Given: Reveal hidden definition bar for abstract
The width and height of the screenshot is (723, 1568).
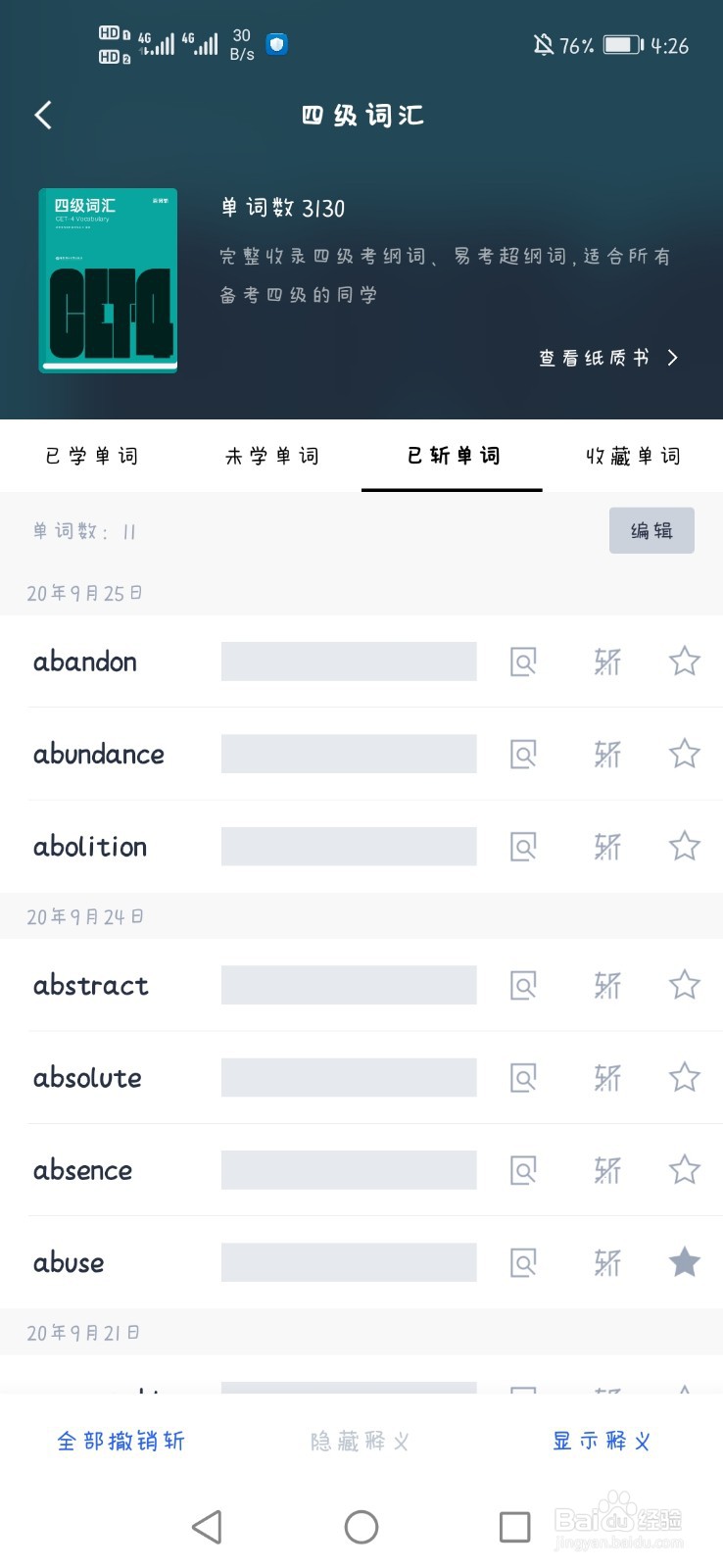Looking at the screenshot, I should (349, 985).
